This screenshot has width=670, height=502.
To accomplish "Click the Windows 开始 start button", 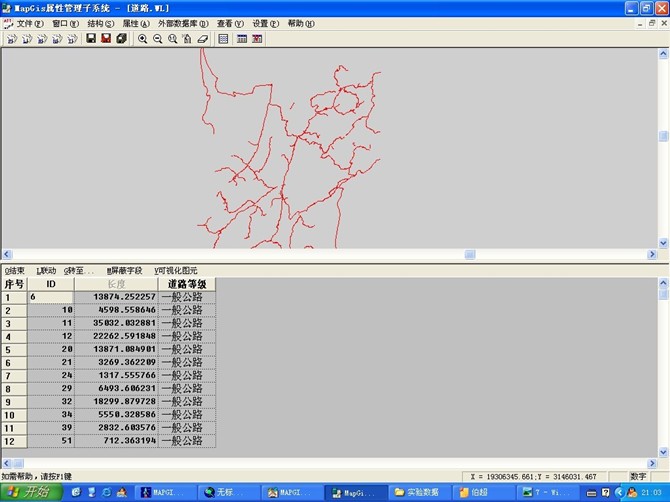I will tap(29, 493).
